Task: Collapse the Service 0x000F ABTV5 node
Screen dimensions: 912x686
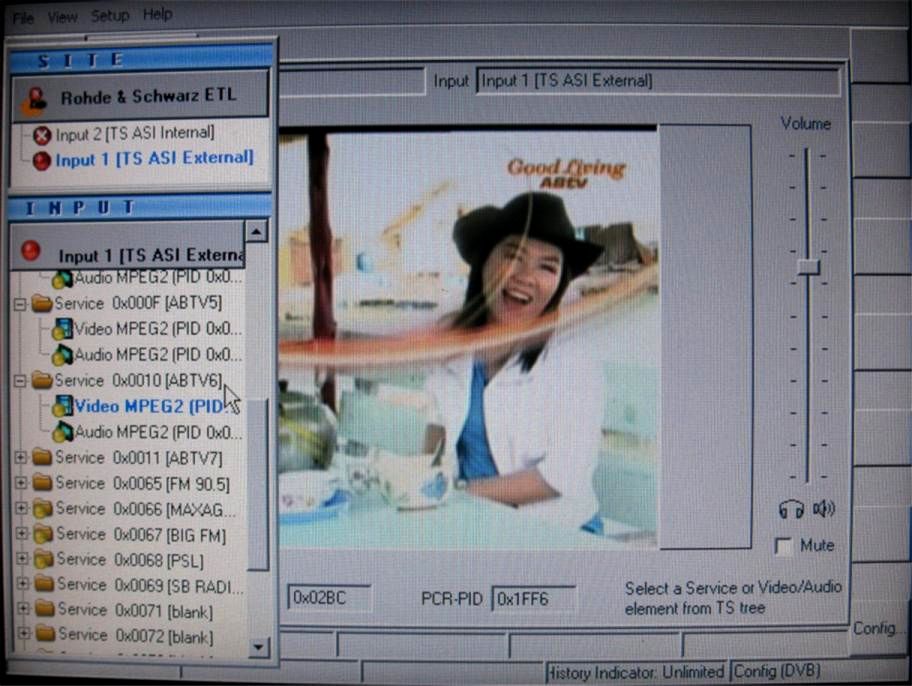Action: tap(19, 303)
